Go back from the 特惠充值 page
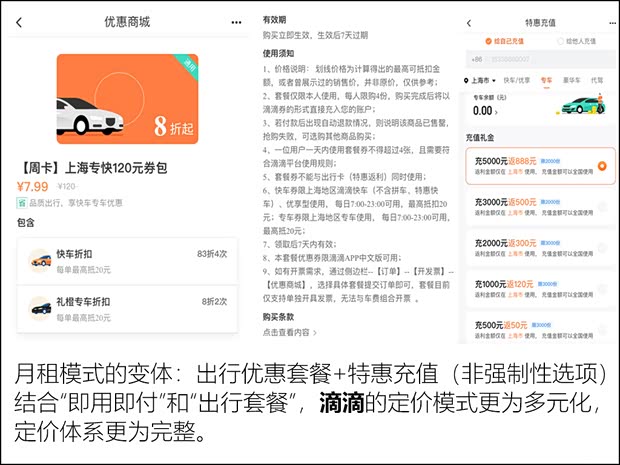Image resolution: width=620 pixels, height=465 pixels. [x=469, y=23]
